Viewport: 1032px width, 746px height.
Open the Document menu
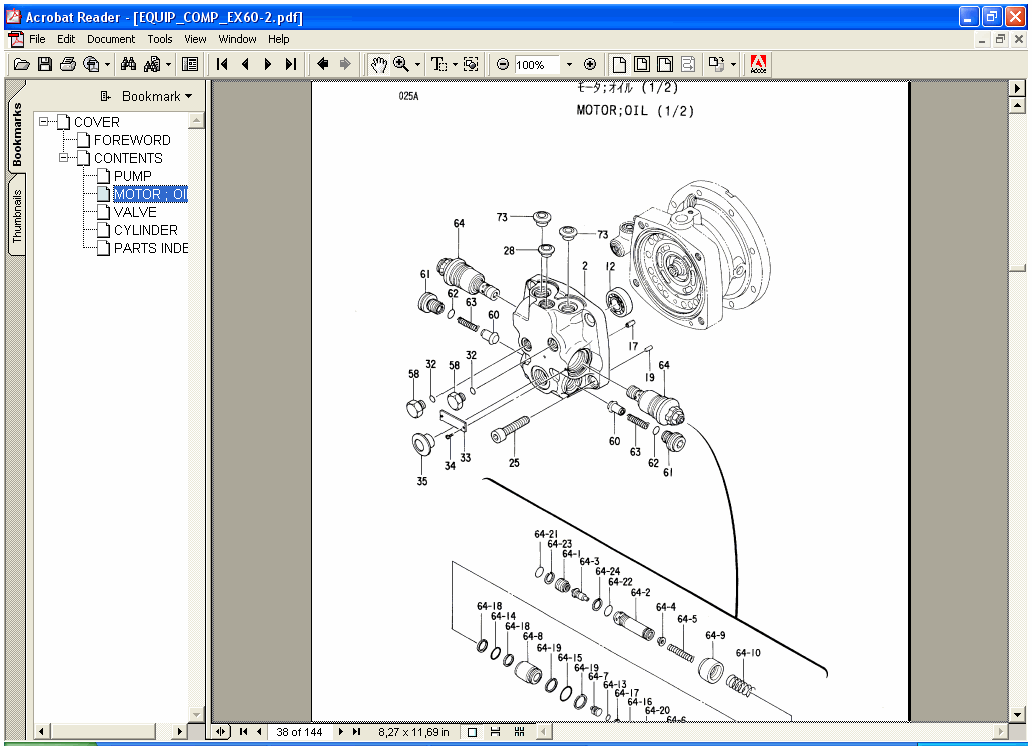[x=111, y=39]
